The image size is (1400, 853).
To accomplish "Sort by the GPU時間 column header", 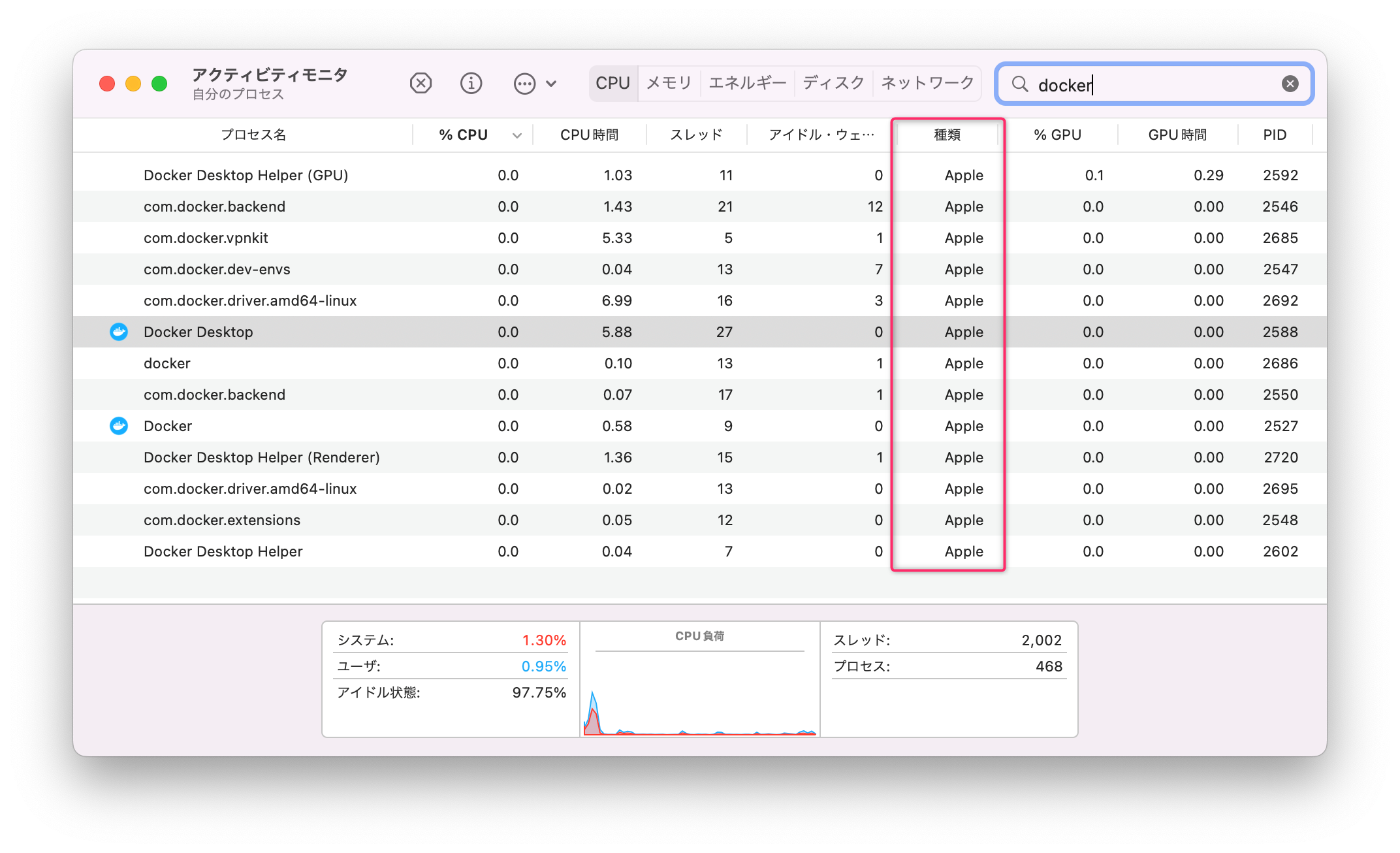I will (x=1177, y=135).
